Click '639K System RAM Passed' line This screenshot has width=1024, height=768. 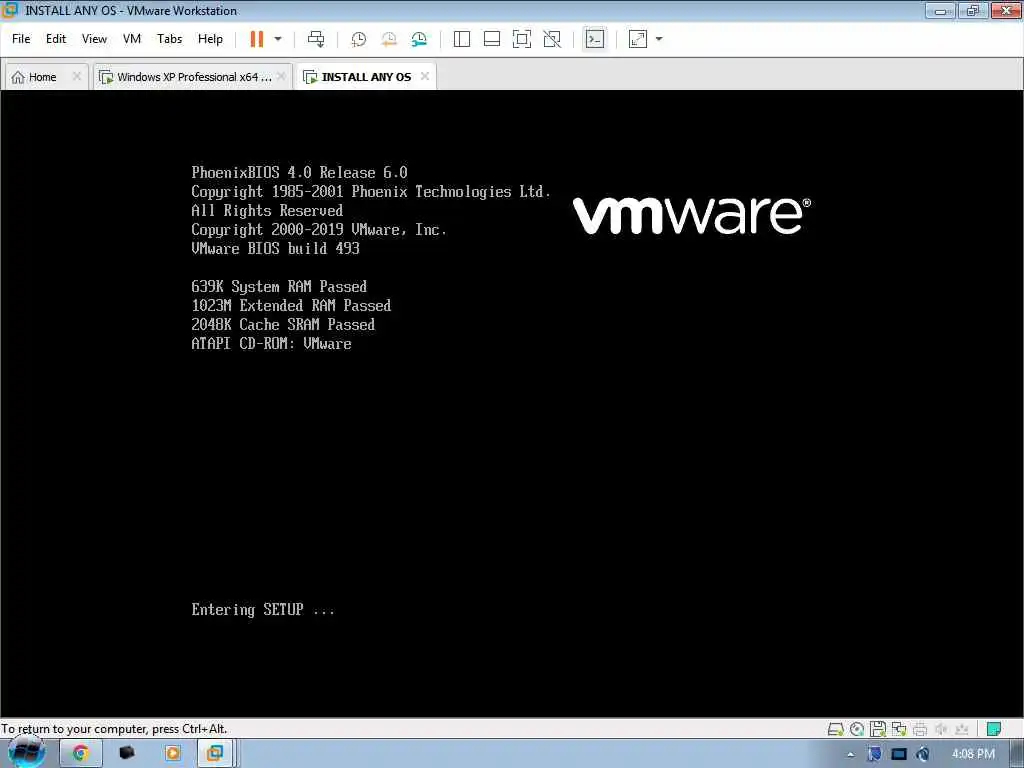coord(279,287)
